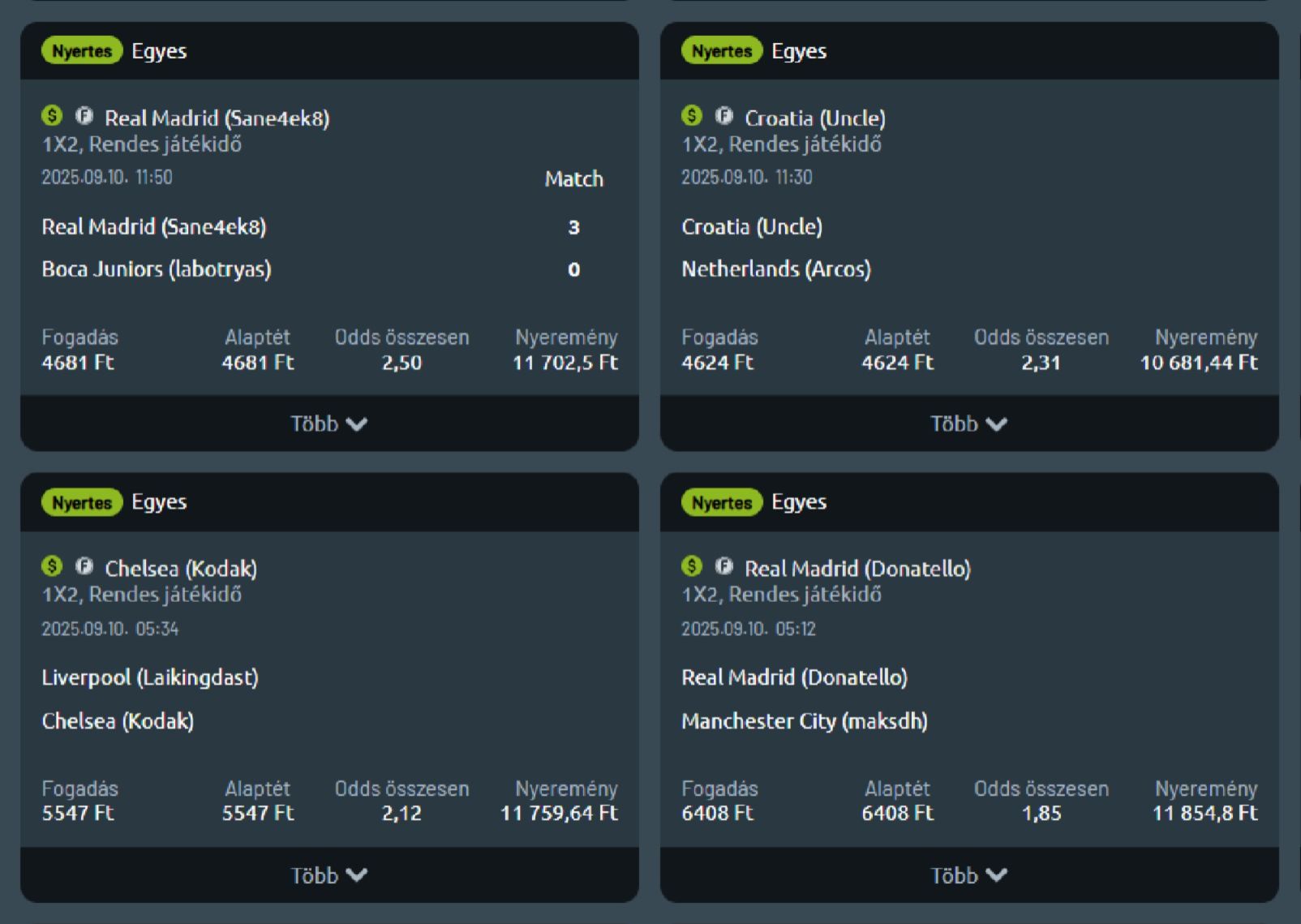The height and width of the screenshot is (924, 1301).
Task: Click the total odds value 2,50
Action: click(402, 363)
